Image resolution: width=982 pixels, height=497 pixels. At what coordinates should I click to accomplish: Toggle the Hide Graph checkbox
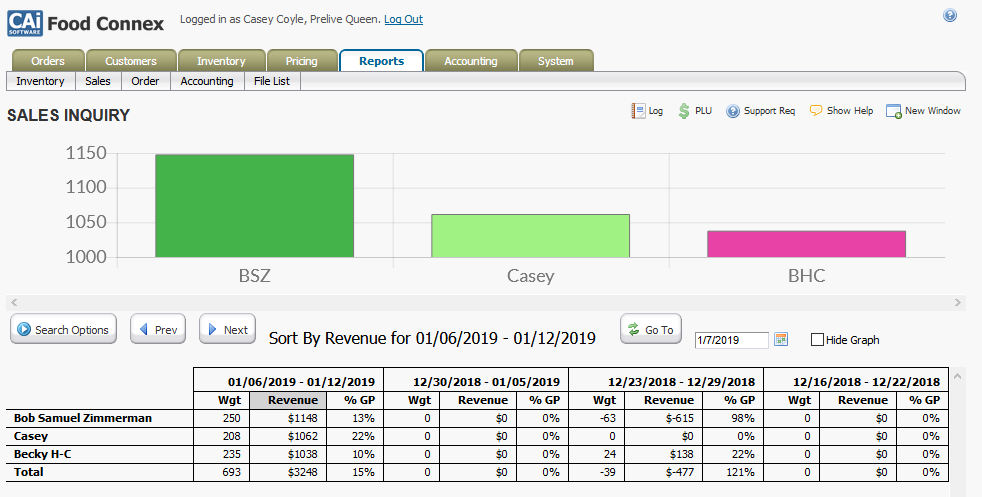tap(817, 340)
